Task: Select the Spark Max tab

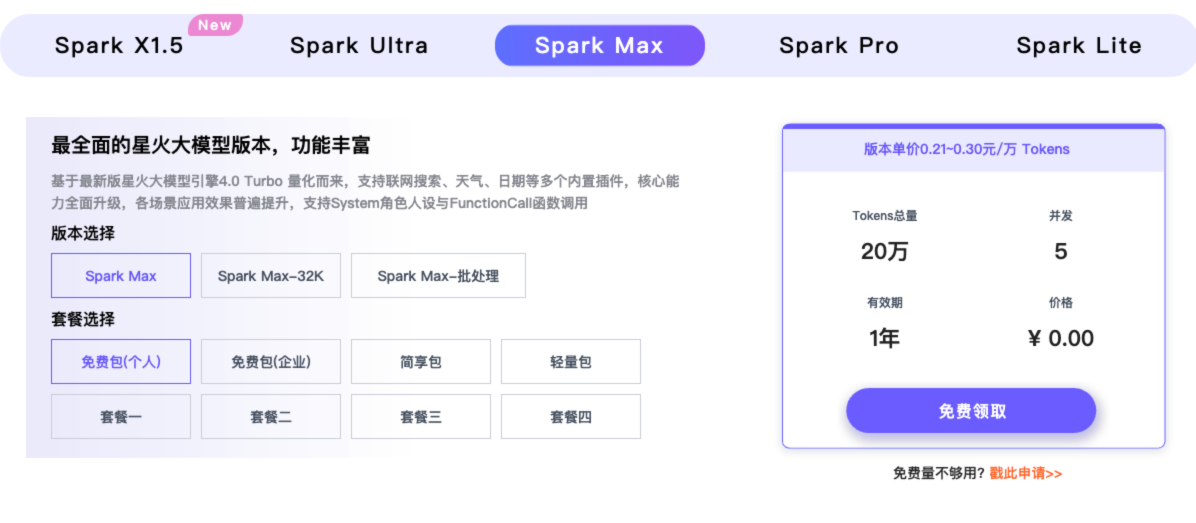Action: [599, 46]
